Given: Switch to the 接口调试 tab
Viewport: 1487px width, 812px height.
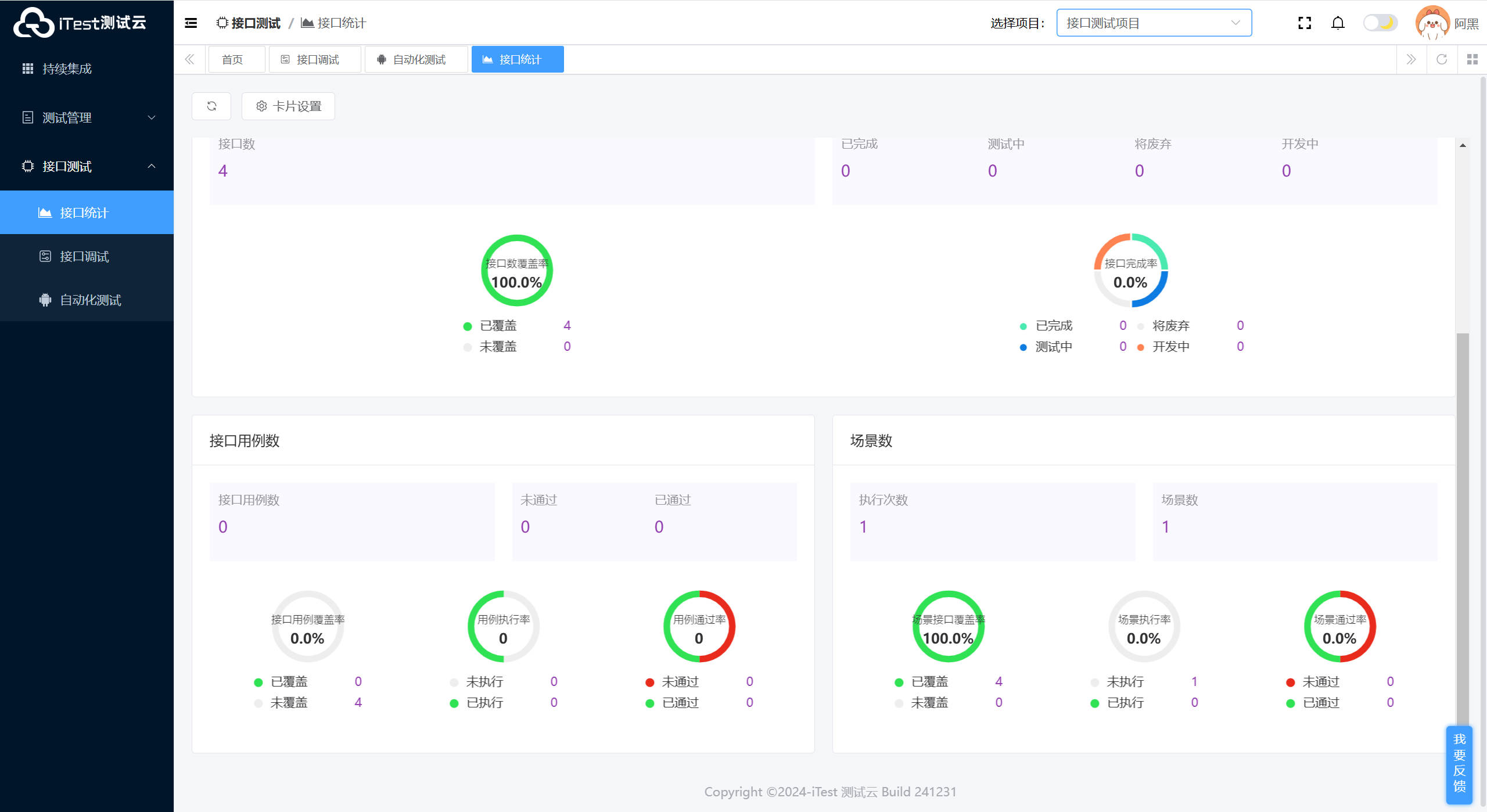Looking at the screenshot, I should pyautogui.click(x=315, y=59).
